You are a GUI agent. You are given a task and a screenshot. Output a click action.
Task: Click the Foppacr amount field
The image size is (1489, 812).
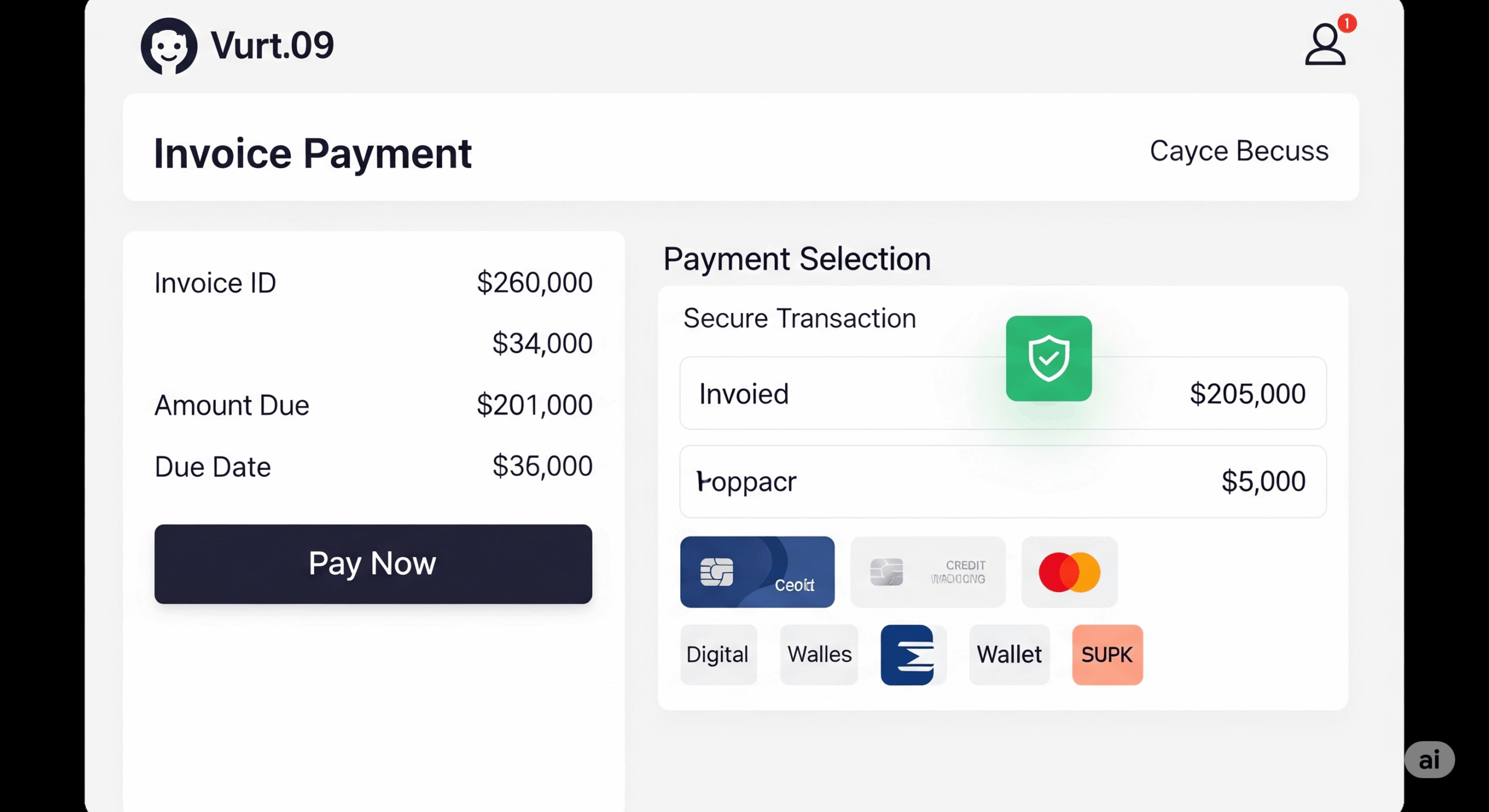1003,482
